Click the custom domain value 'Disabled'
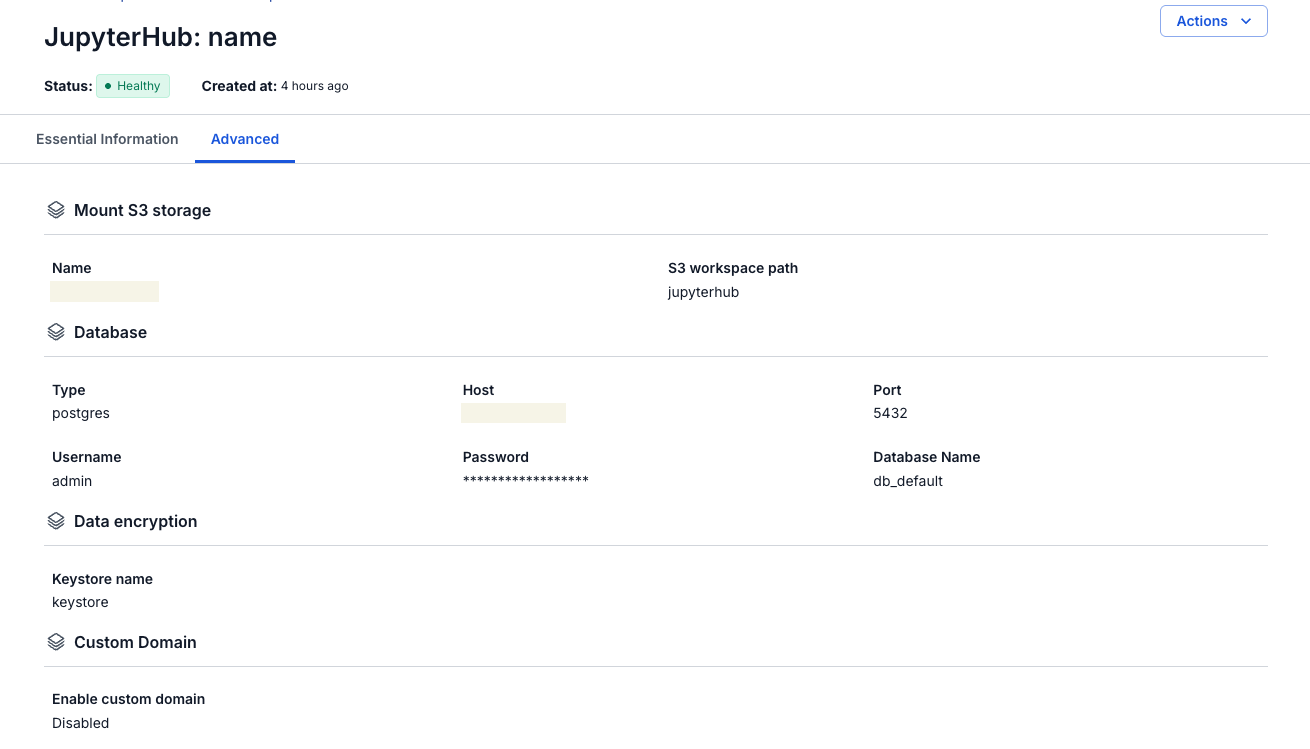The image size is (1310, 749). (x=81, y=723)
